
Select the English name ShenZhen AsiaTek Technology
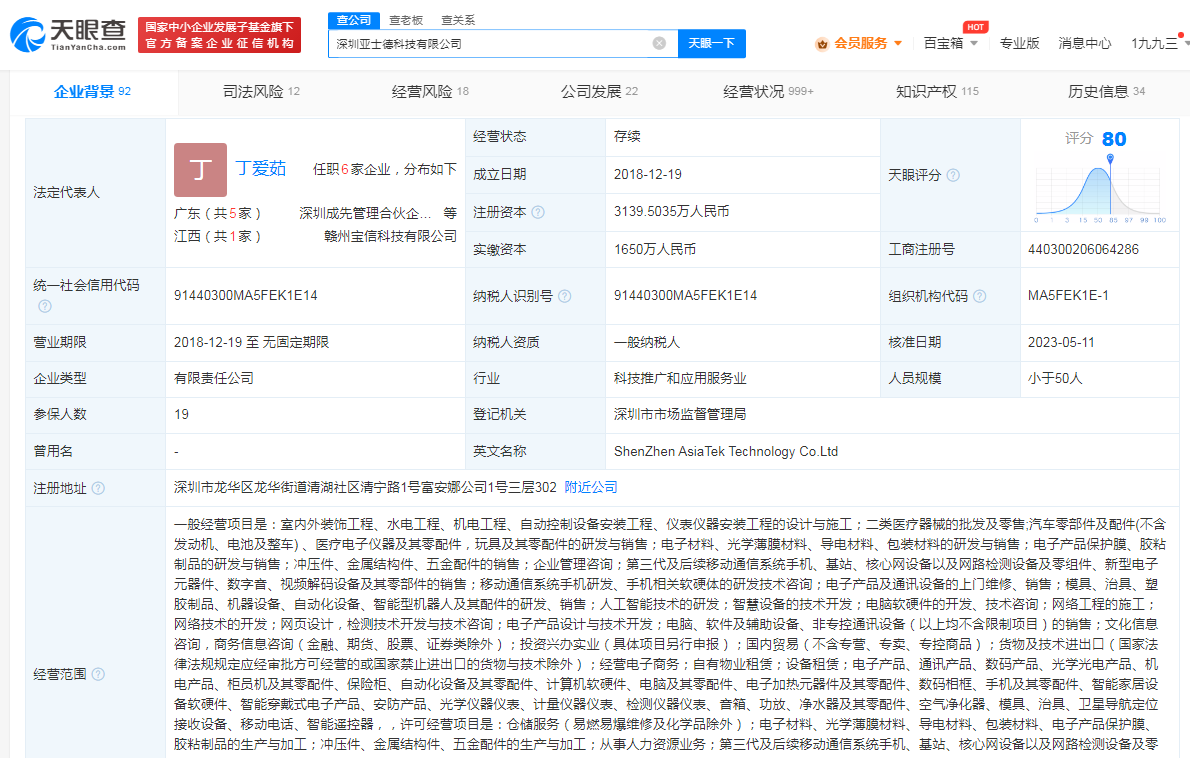[x=726, y=451]
